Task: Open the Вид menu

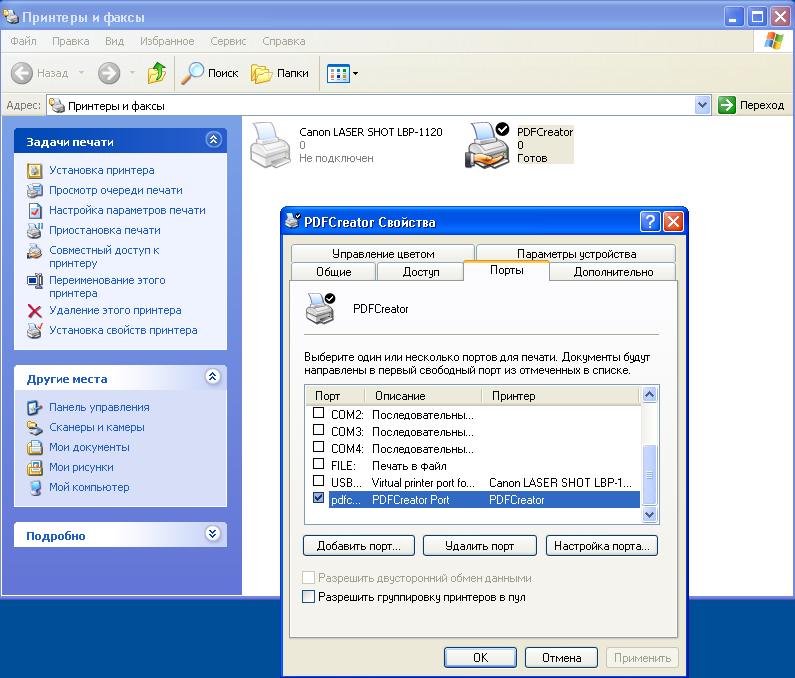Action: (x=115, y=41)
